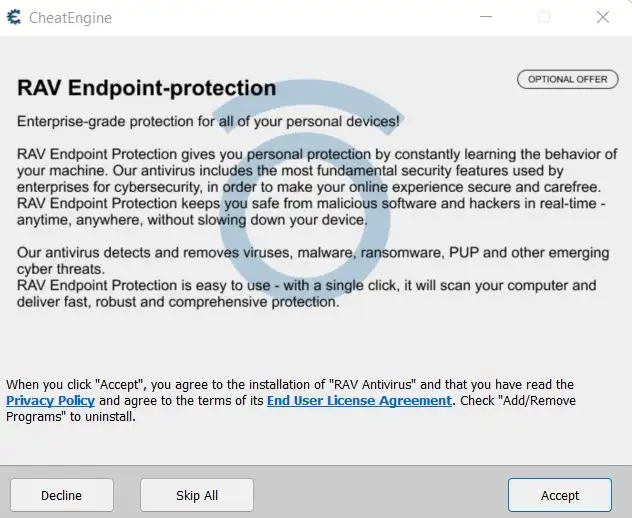This screenshot has height=518, width=632.
Task: Close the CheatEngine installer window
Action: coord(603,17)
